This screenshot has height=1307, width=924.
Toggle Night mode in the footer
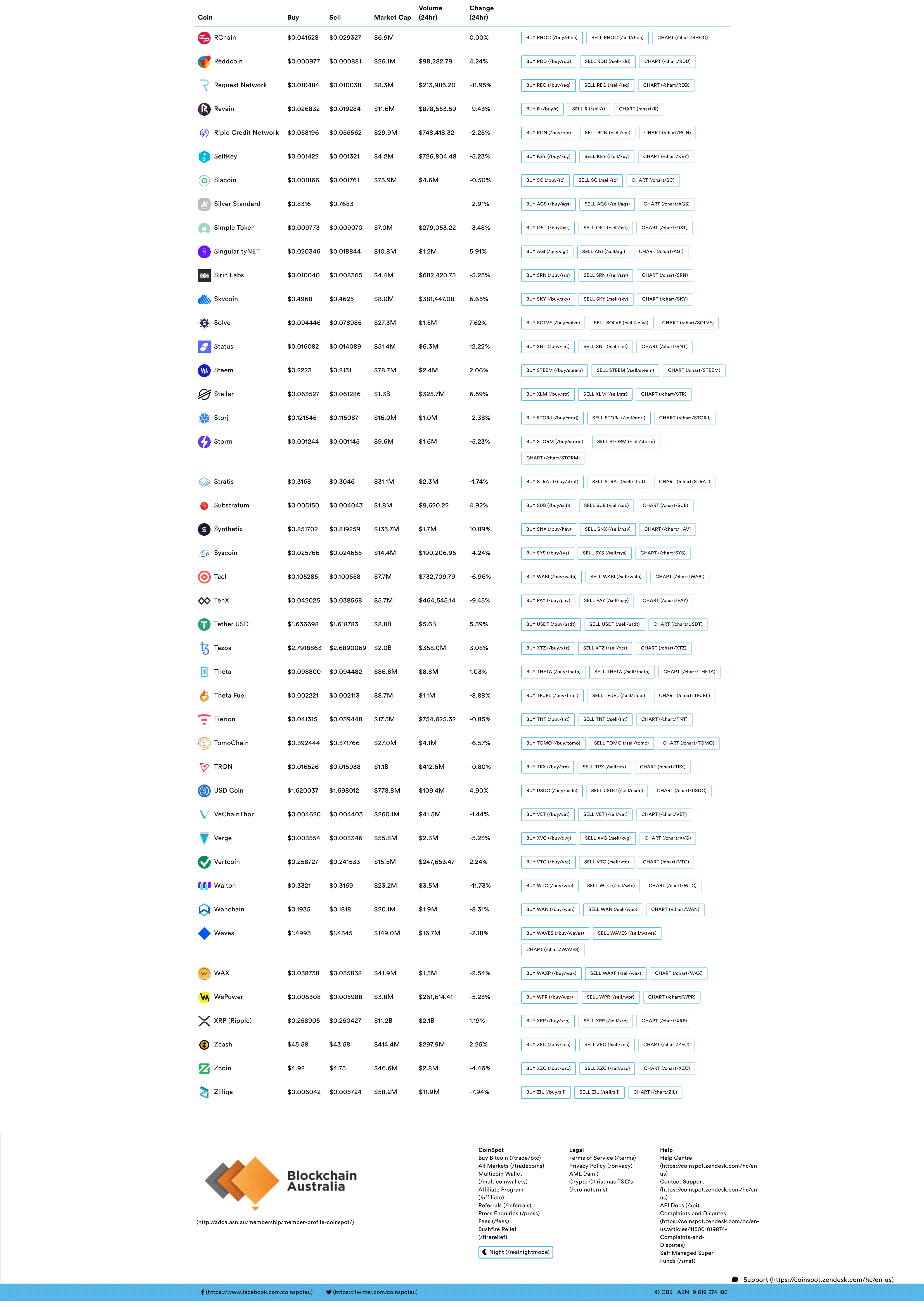point(515,1252)
